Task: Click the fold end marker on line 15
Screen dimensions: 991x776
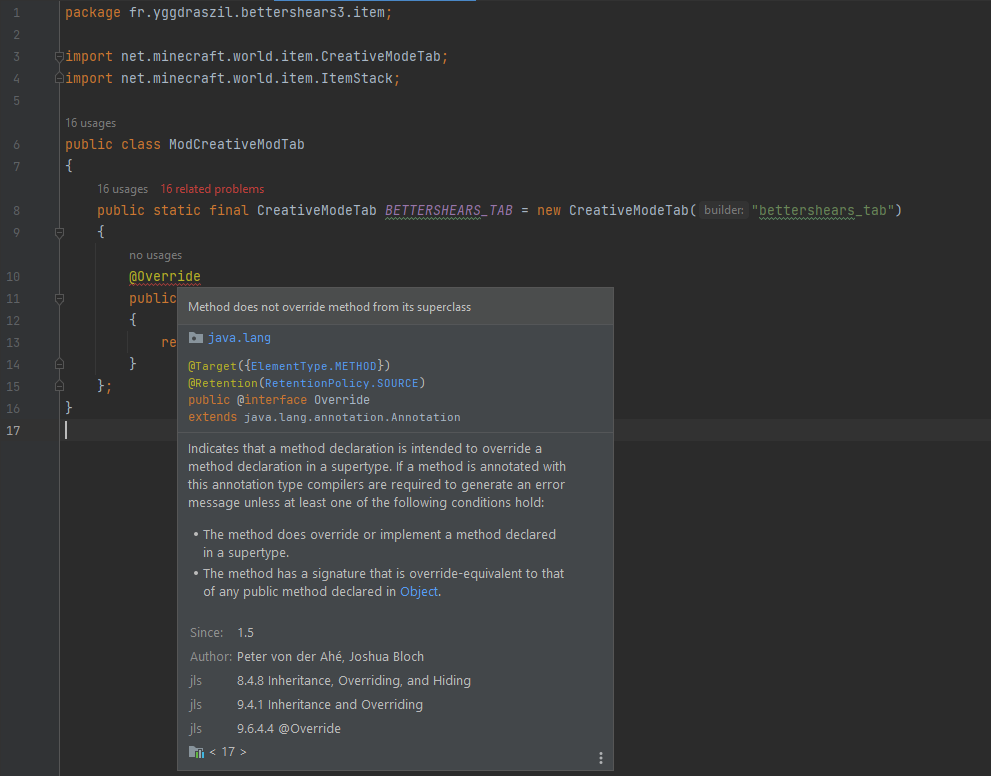Action: coord(59,386)
